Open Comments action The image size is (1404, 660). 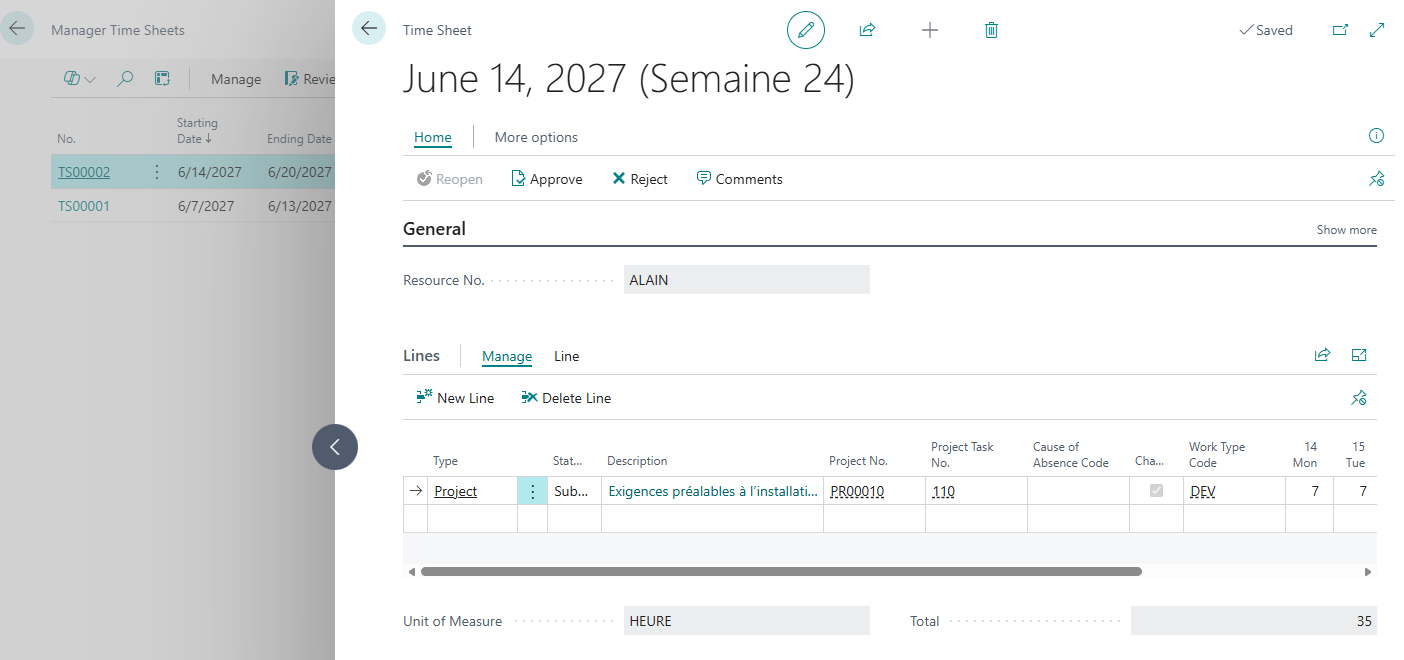739,179
